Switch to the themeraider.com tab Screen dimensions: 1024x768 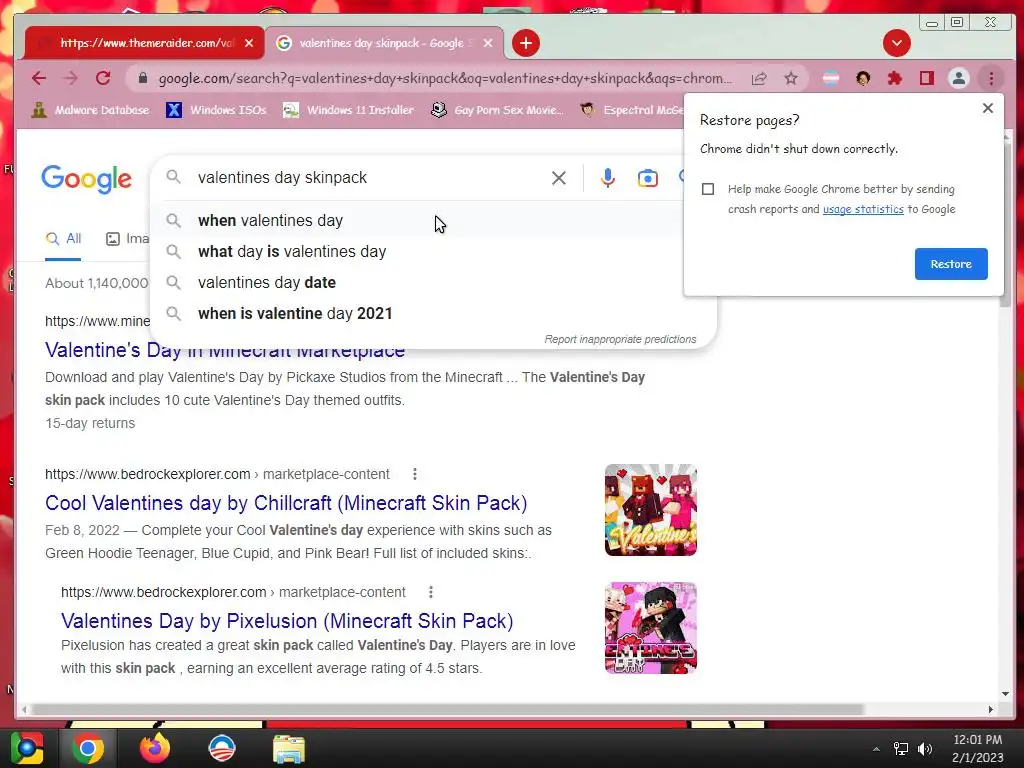coord(144,43)
